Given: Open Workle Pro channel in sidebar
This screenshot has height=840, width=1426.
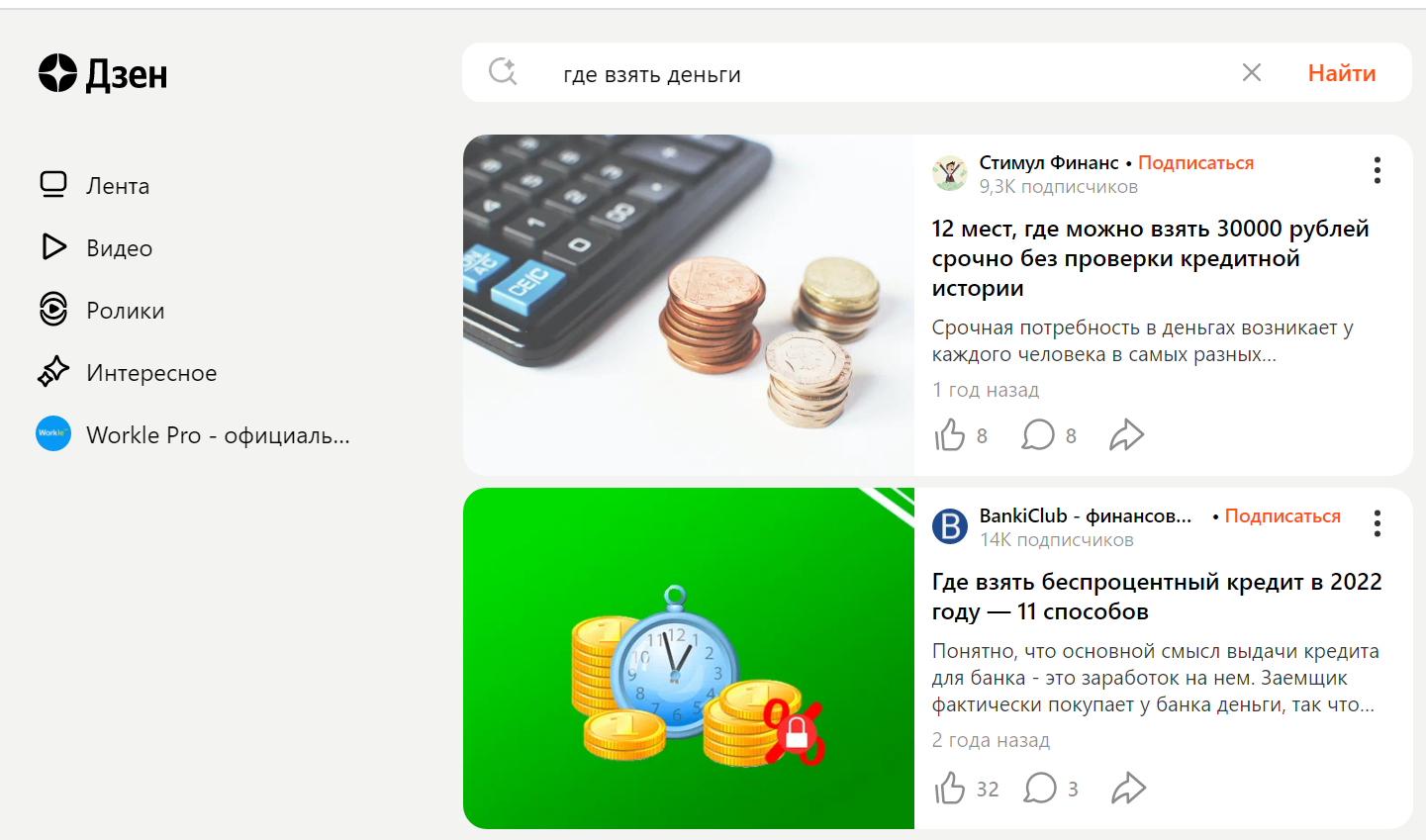Looking at the screenshot, I should (193, 434).
